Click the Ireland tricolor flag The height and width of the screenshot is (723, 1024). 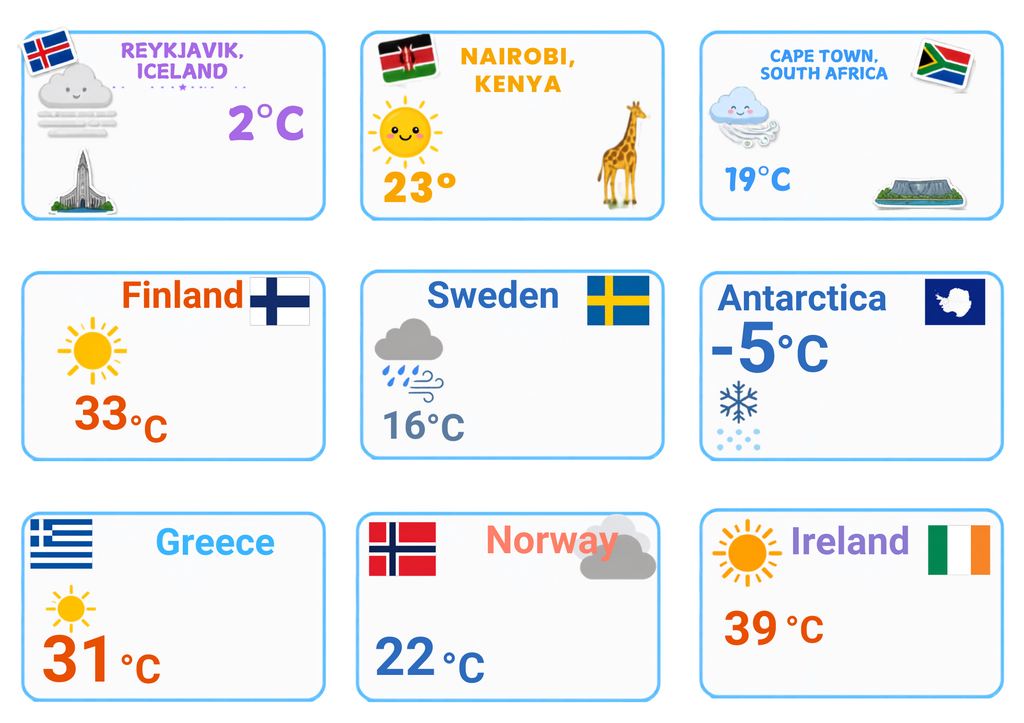pos(959,550)
